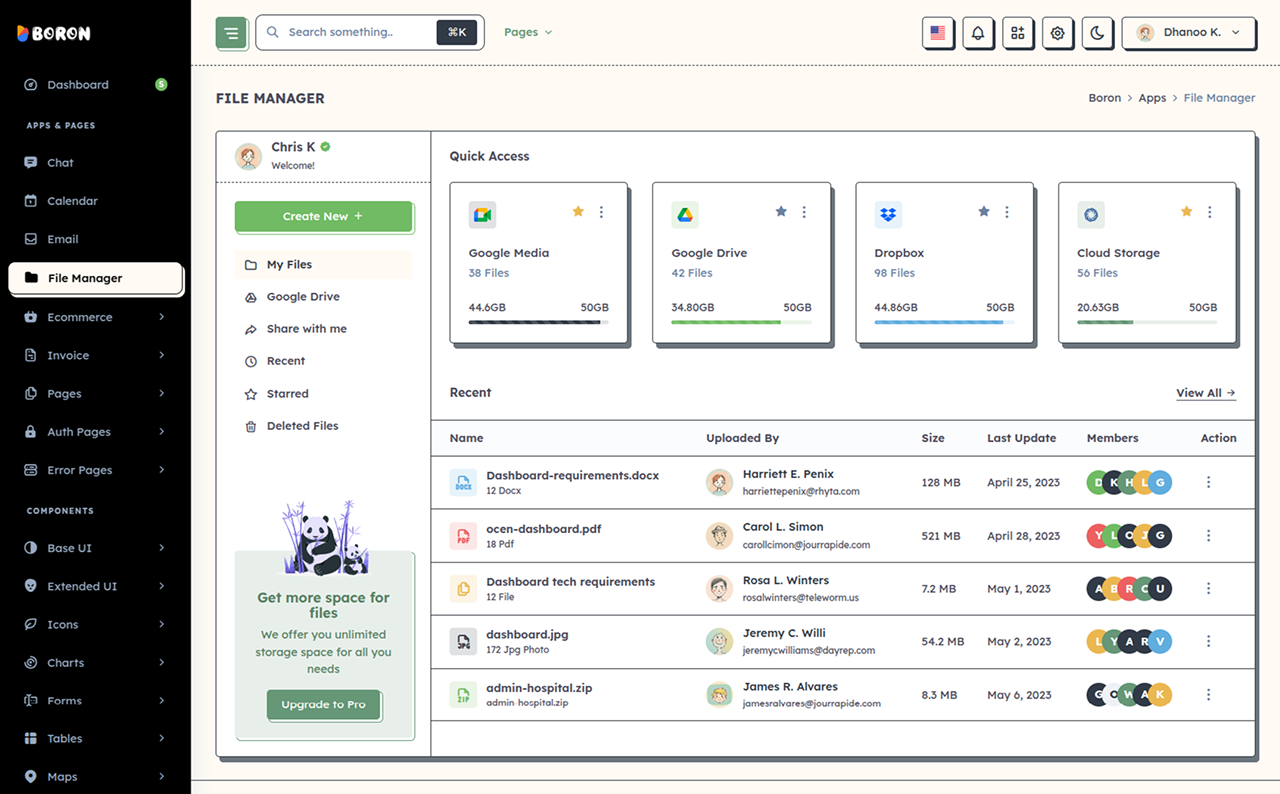Open the notifications bell icon
1280x794 pixels.
977,32
